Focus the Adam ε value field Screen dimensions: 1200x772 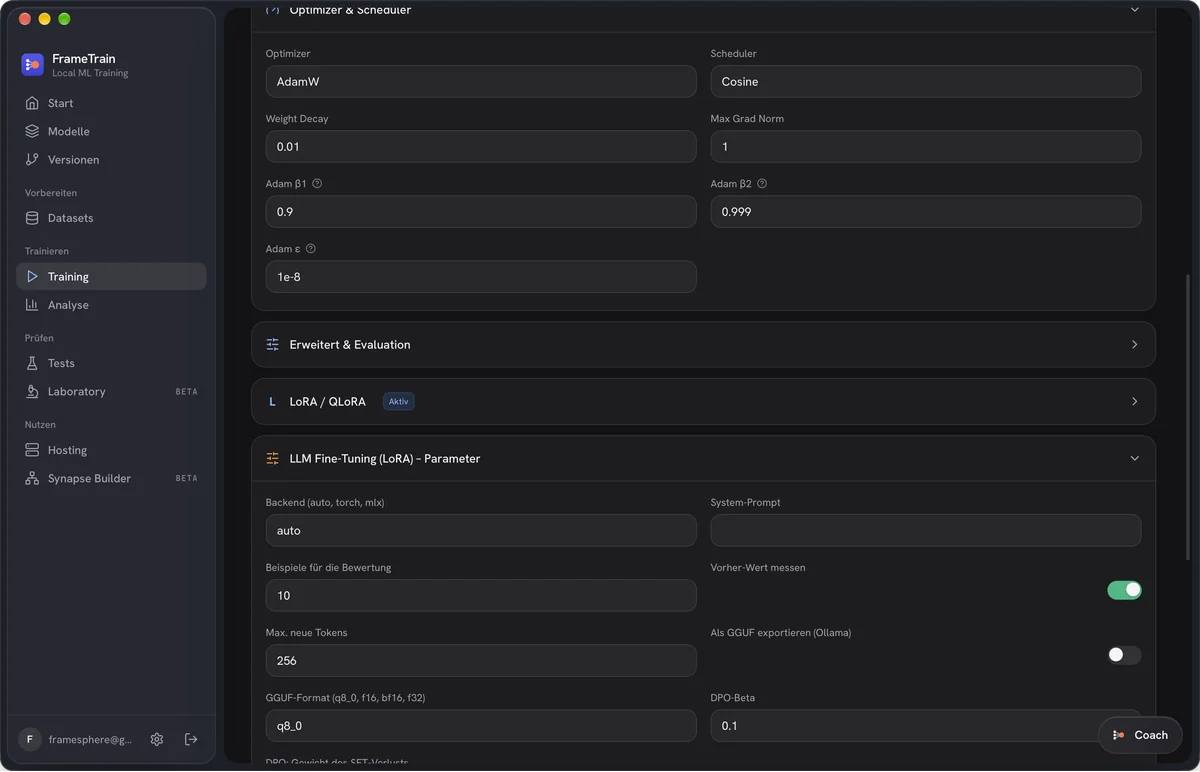[481, 277]
